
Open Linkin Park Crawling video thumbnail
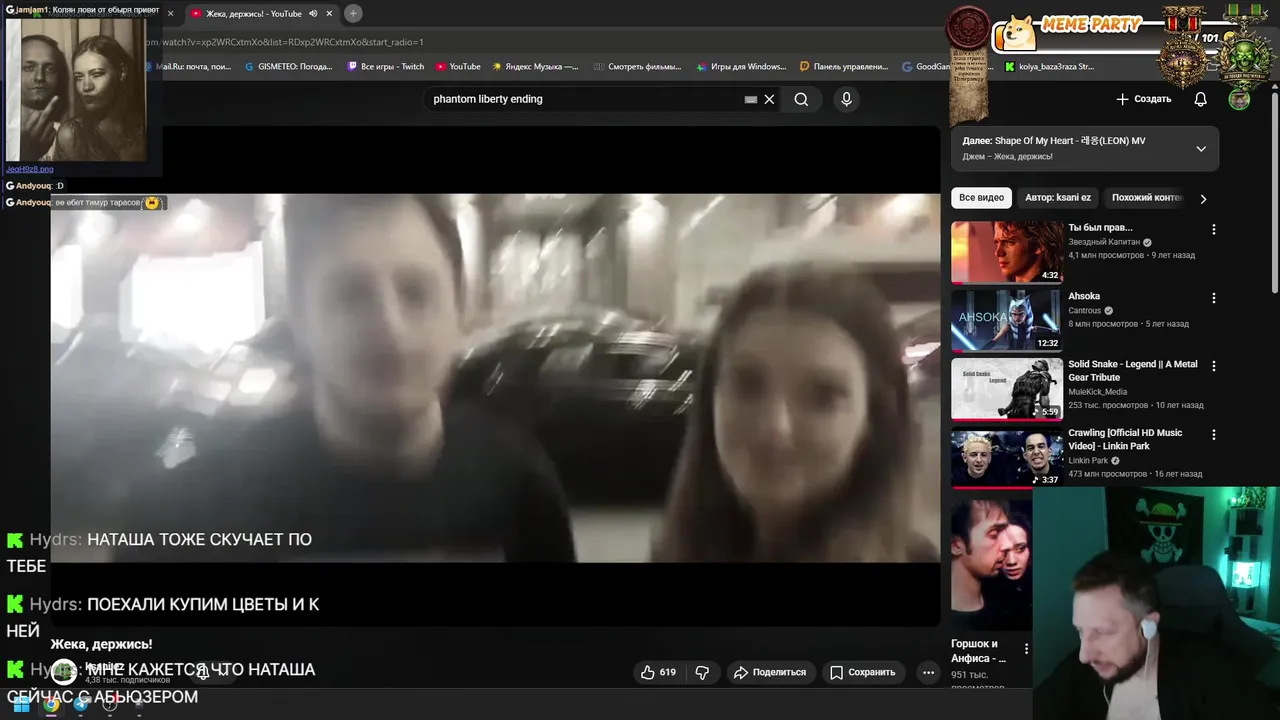tap(1006, 457)
